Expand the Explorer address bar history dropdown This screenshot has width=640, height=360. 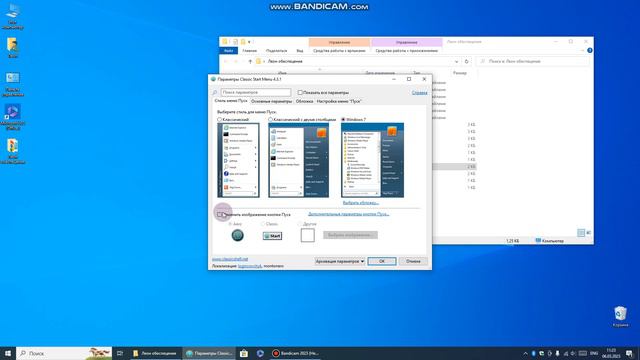[x=456, y=61]
